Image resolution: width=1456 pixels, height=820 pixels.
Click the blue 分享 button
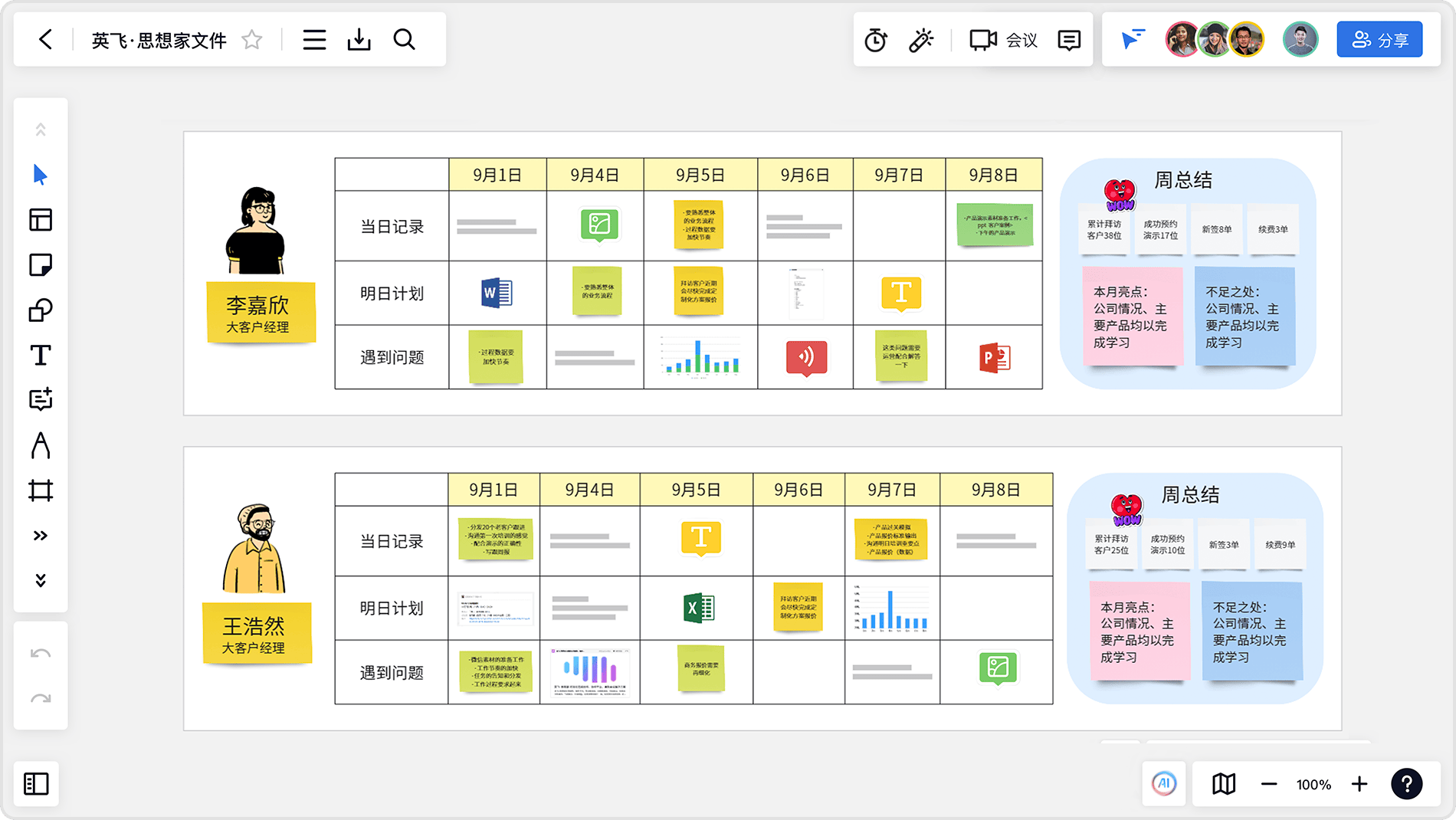pos(1379,40)
